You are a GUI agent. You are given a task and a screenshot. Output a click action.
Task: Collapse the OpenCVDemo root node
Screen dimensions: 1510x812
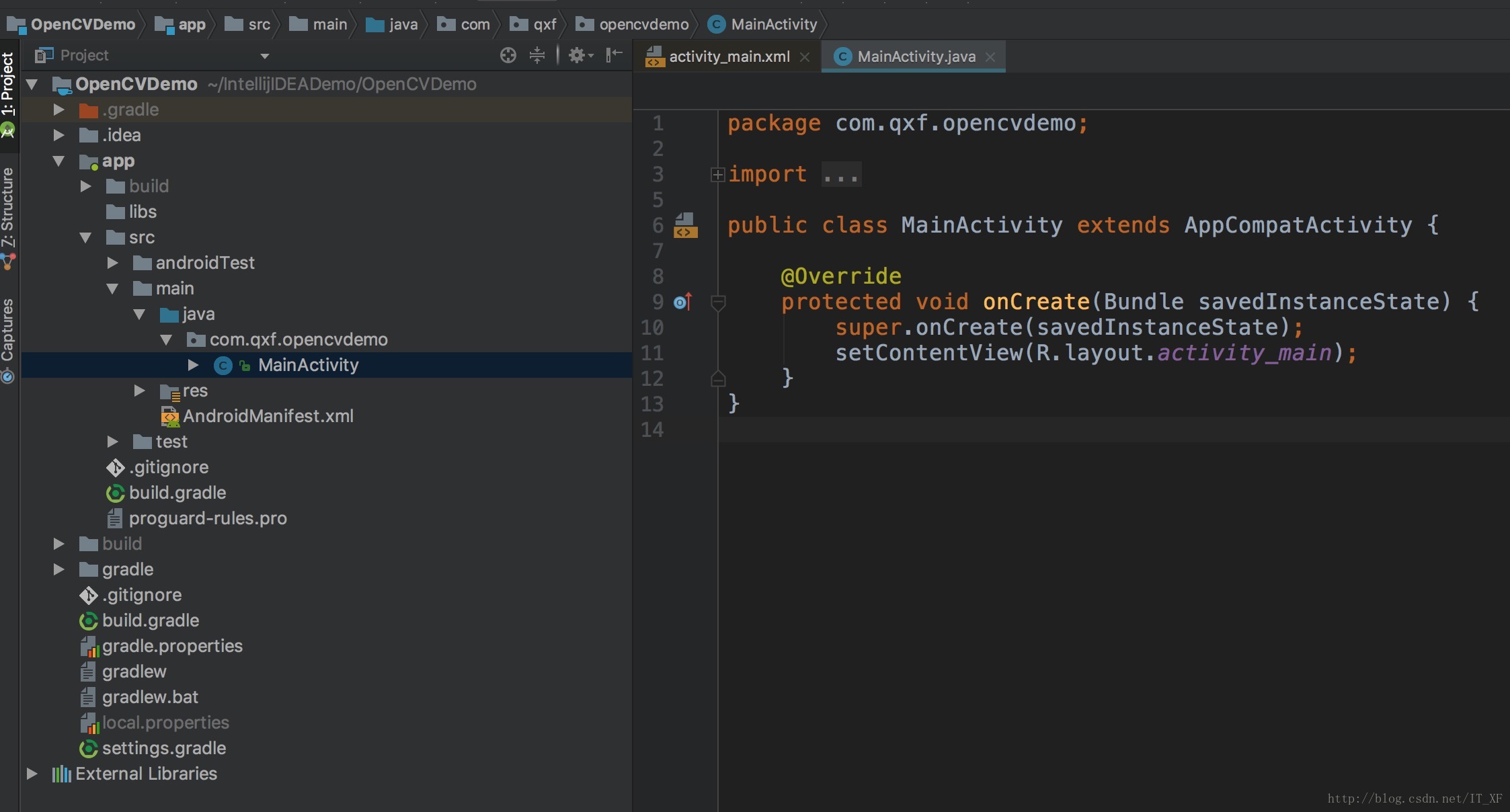coord(32,84)
